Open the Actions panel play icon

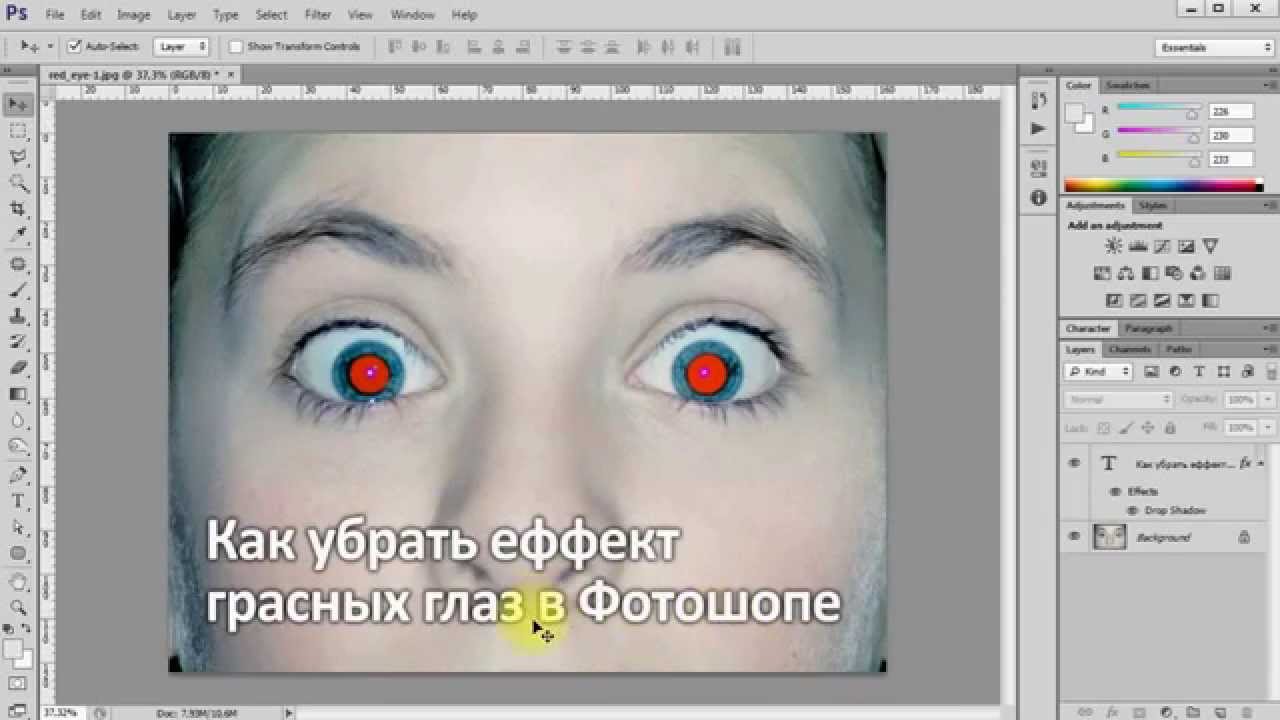(1038, 128)
